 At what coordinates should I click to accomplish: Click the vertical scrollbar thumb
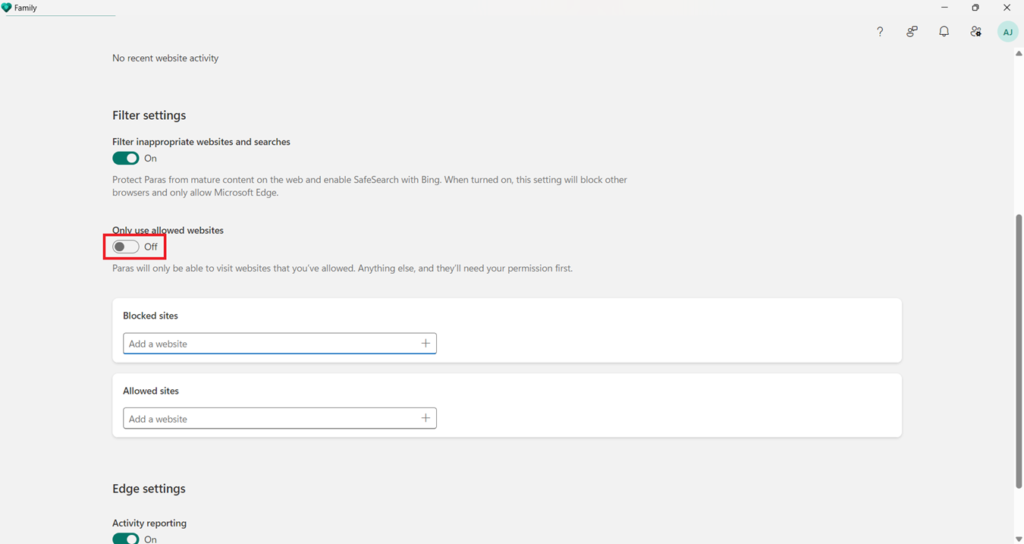tap(1018, 351)
